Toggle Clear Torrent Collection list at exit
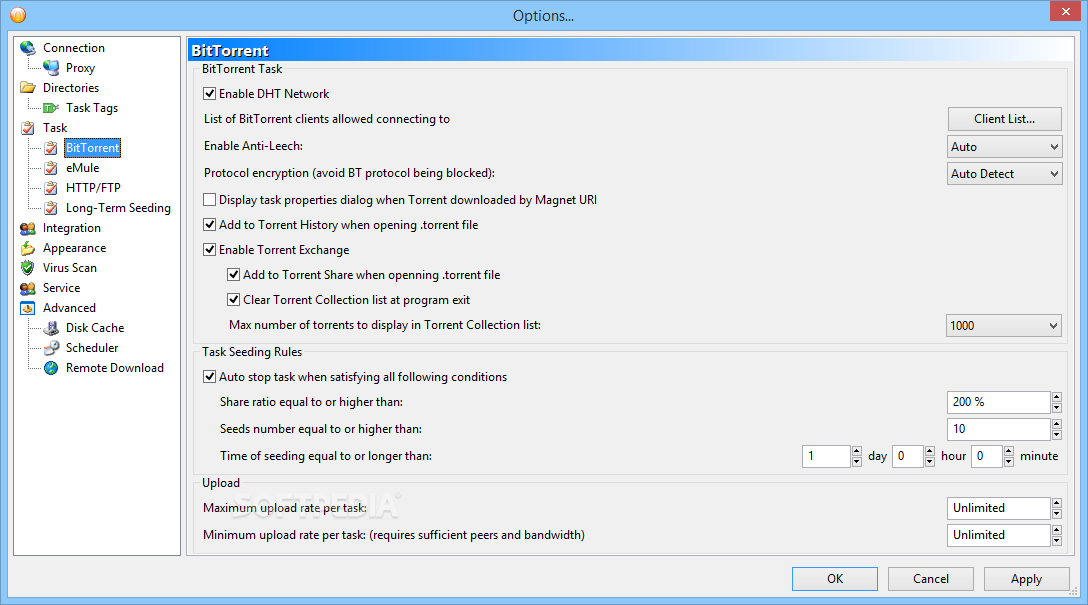Image resolution: width=1088 pixels, height=605 pixels. tap(234, 300)
